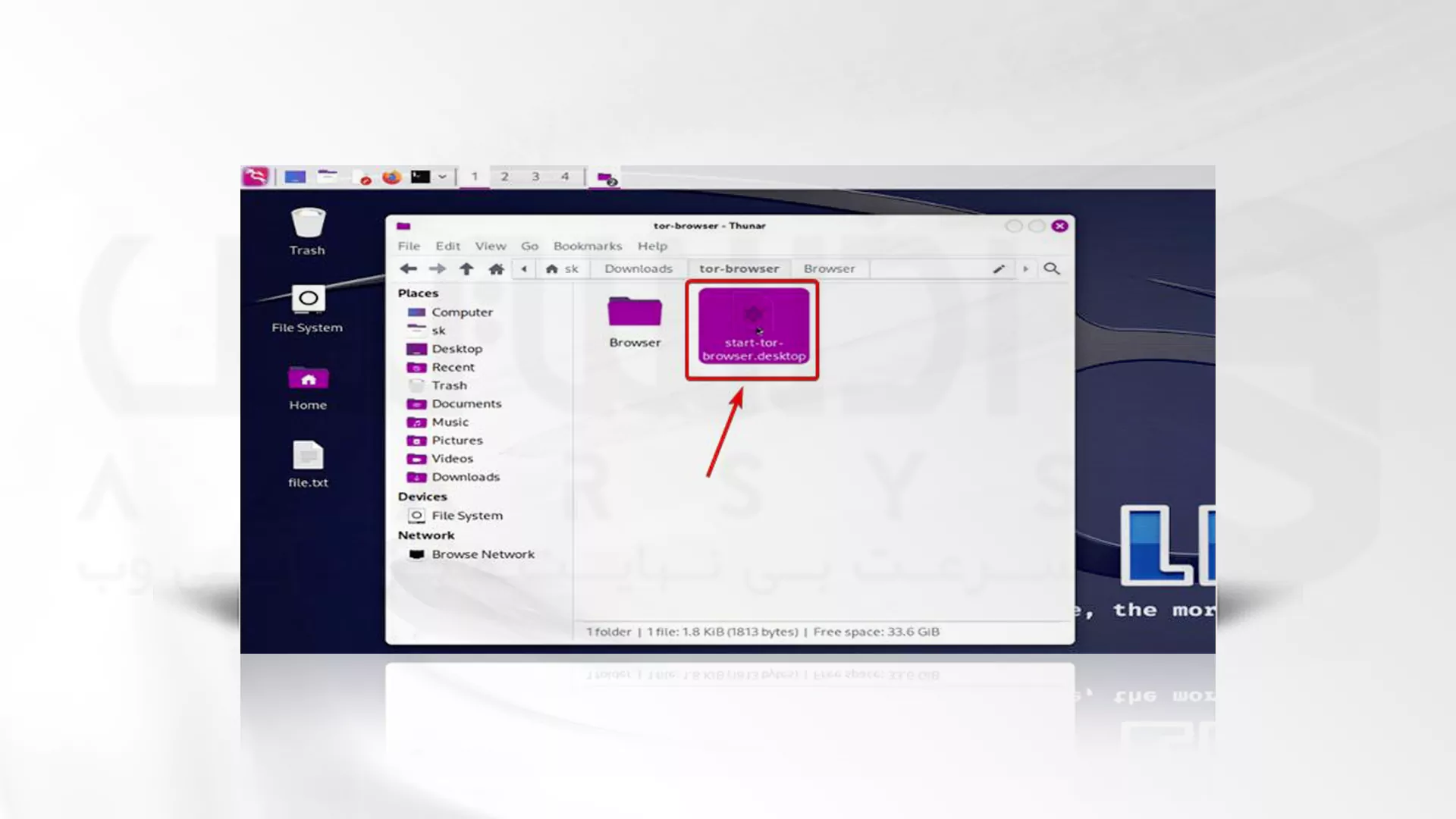Select Documents in Places sidebar
The image size is (1456, 819).
tap(454, 403)
